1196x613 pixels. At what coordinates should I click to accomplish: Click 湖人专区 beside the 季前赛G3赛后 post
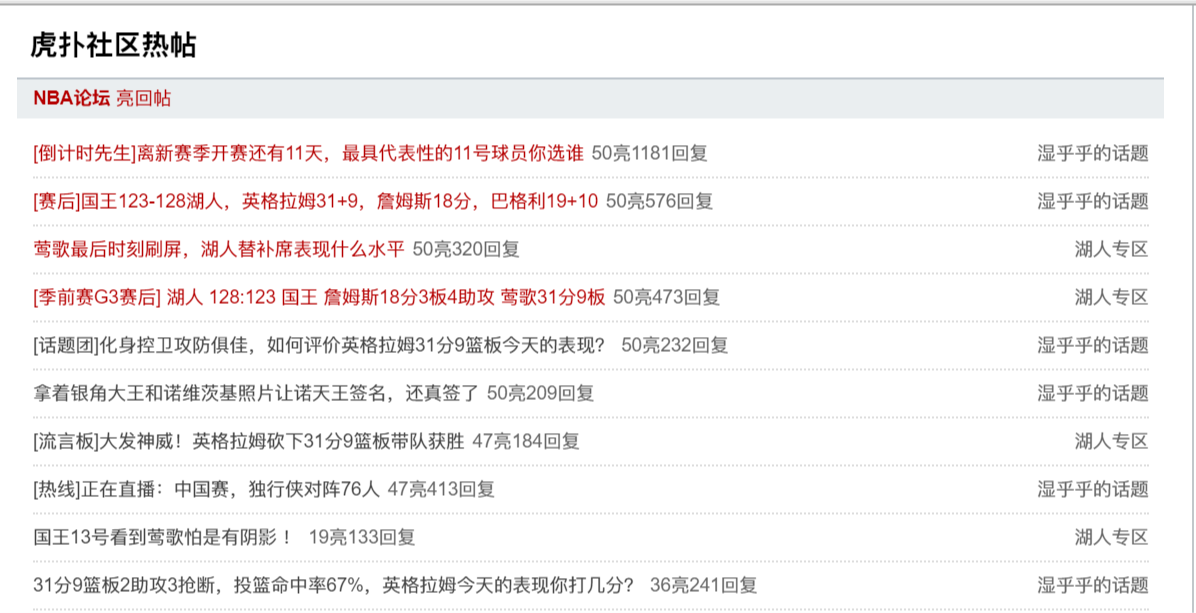[1111, 297]
